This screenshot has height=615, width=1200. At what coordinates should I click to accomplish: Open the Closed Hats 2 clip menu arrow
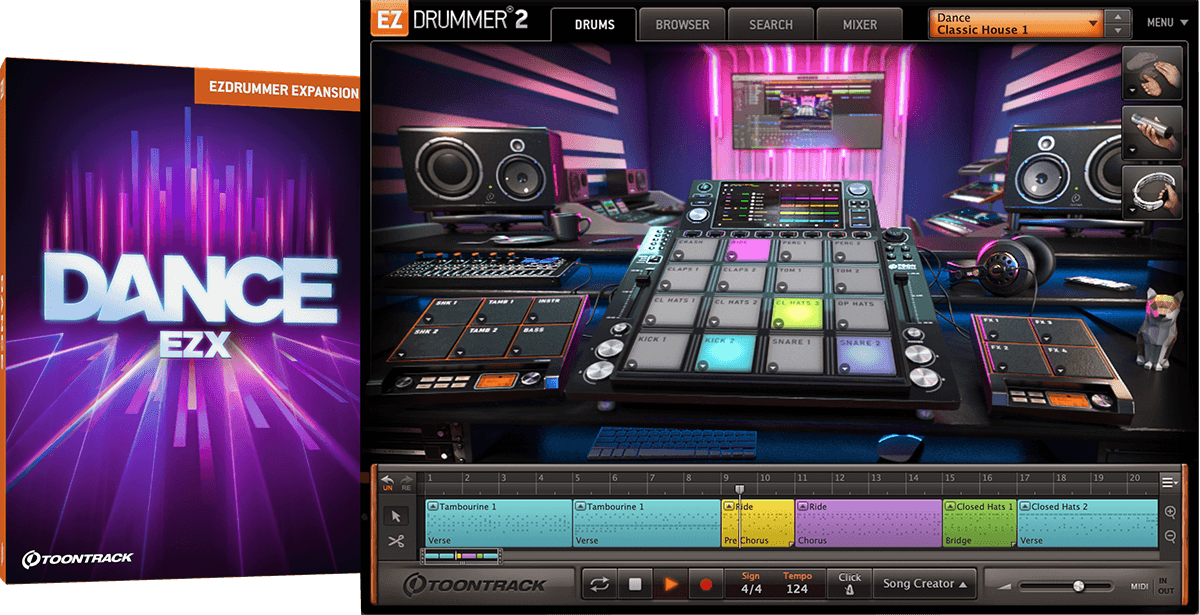(x=1025, y=507)
